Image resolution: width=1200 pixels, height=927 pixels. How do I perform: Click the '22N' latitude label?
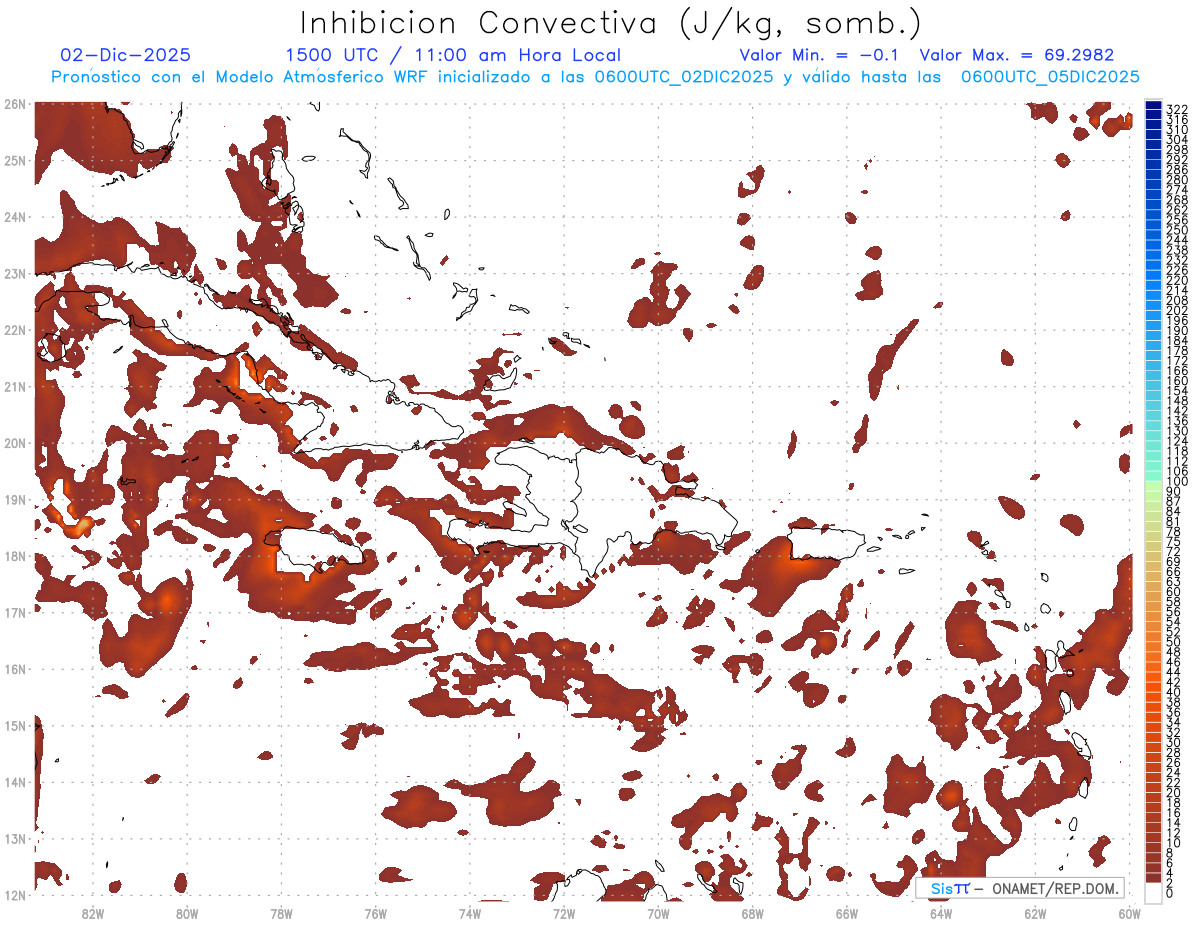tap(14, 330)
